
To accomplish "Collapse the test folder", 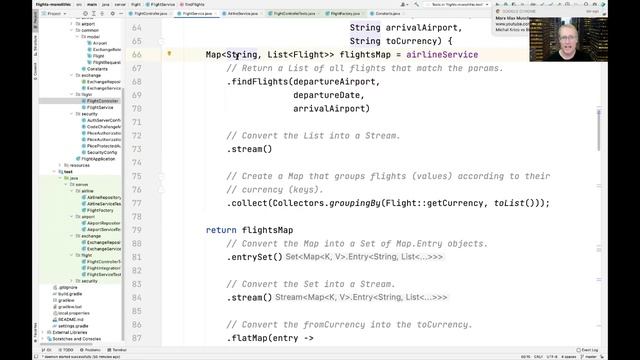I will (x=54, y=172).
